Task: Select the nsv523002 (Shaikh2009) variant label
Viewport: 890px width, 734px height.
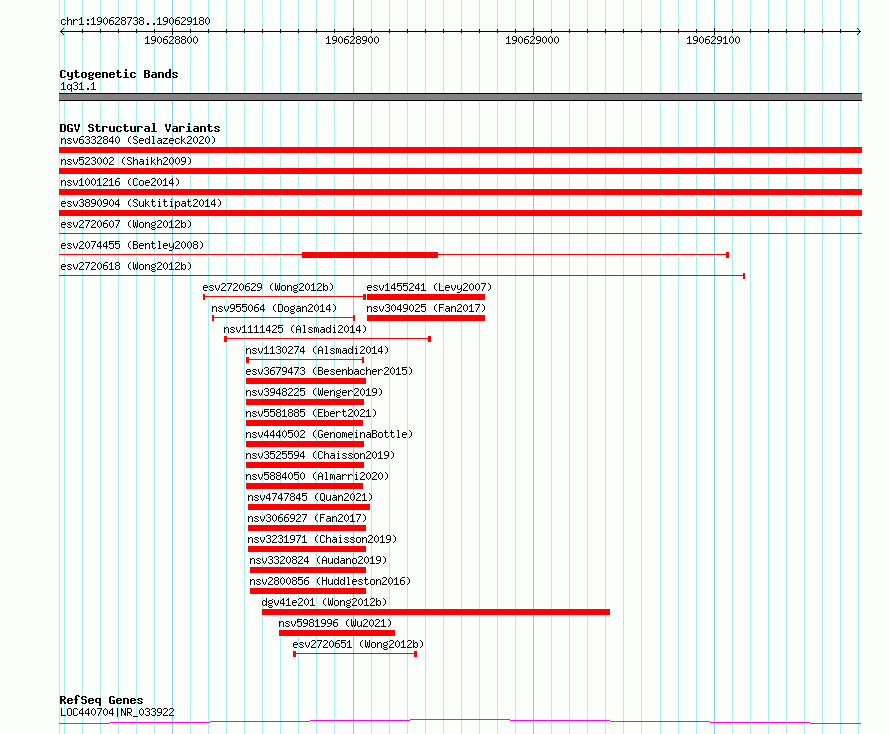Action: 126,161
